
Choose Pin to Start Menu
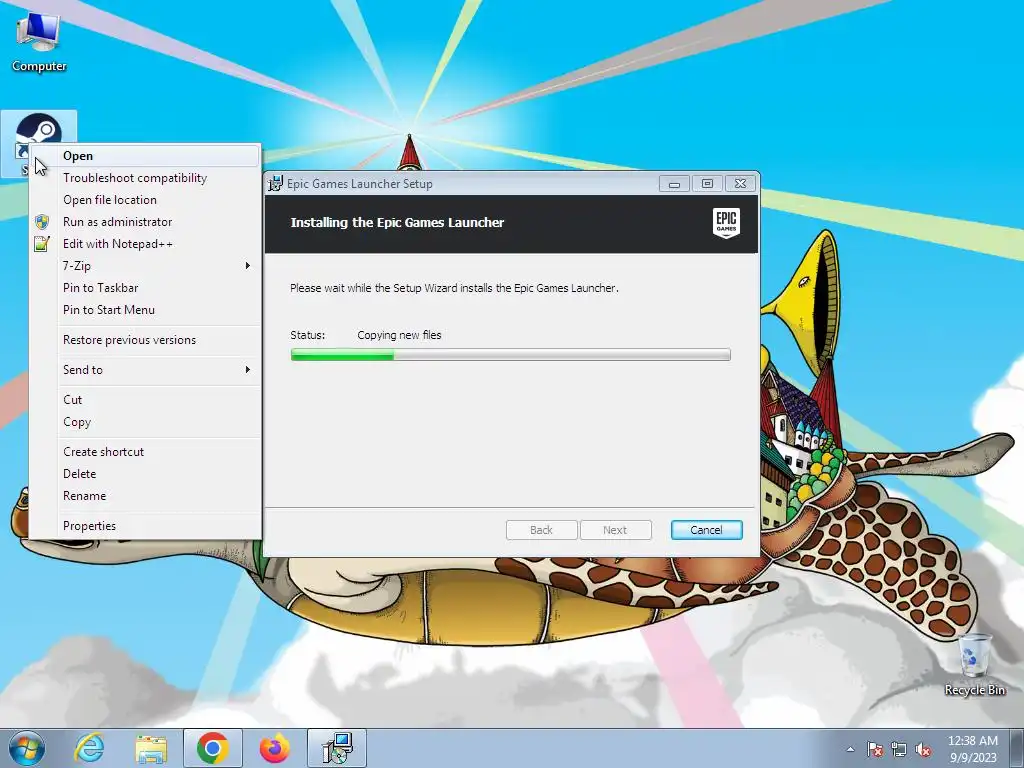(x=145, y=310)
